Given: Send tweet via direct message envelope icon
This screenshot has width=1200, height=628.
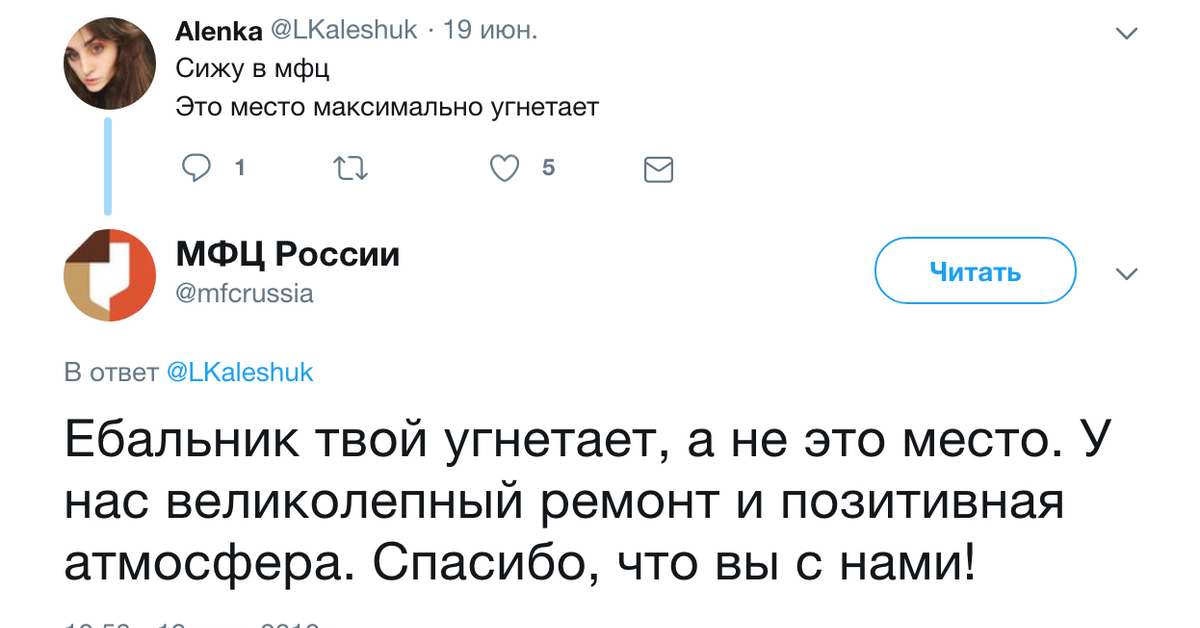Looking at the screenshot, I should (658, 170).
